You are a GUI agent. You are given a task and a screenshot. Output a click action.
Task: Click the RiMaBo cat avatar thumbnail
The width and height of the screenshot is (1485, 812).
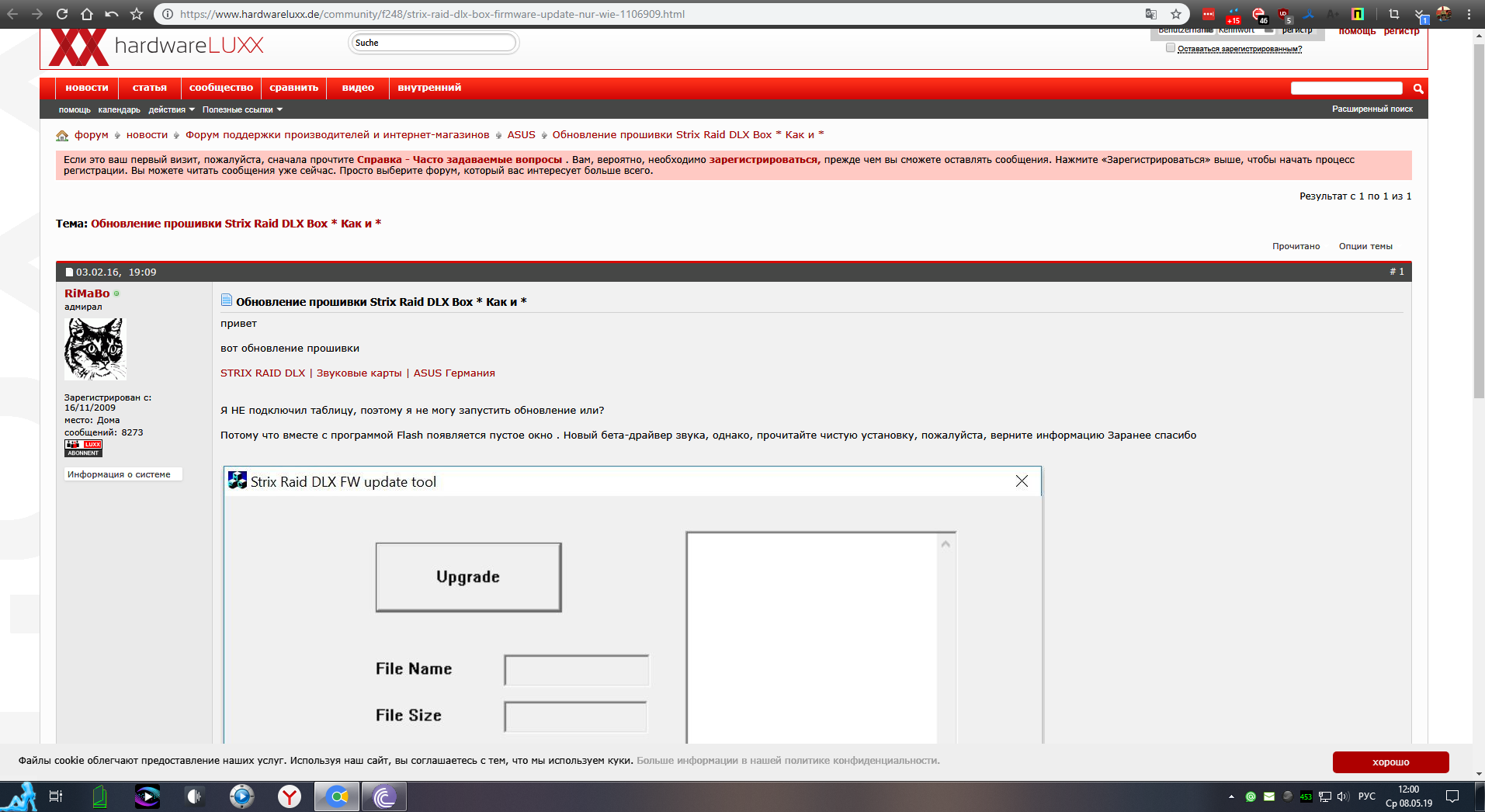[x=95, y=349]
